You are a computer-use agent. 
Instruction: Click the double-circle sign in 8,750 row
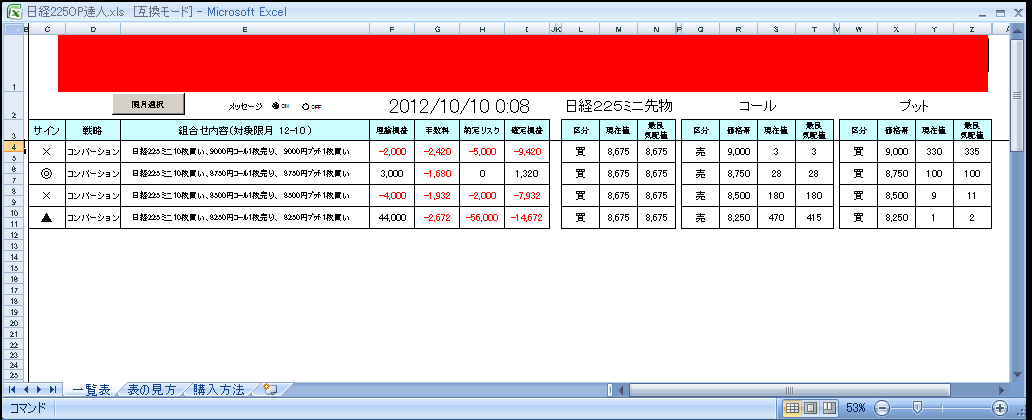tap(46, 174)
